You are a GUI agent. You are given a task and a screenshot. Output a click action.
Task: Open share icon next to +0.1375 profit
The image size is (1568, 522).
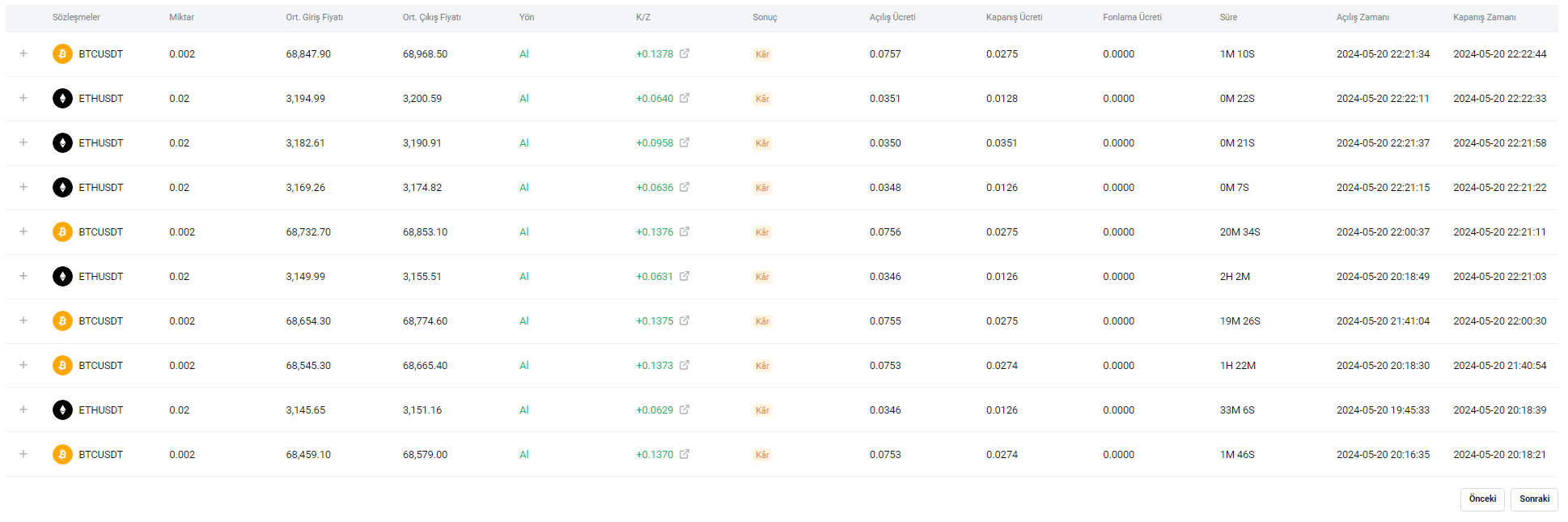[x=684, y=320]
